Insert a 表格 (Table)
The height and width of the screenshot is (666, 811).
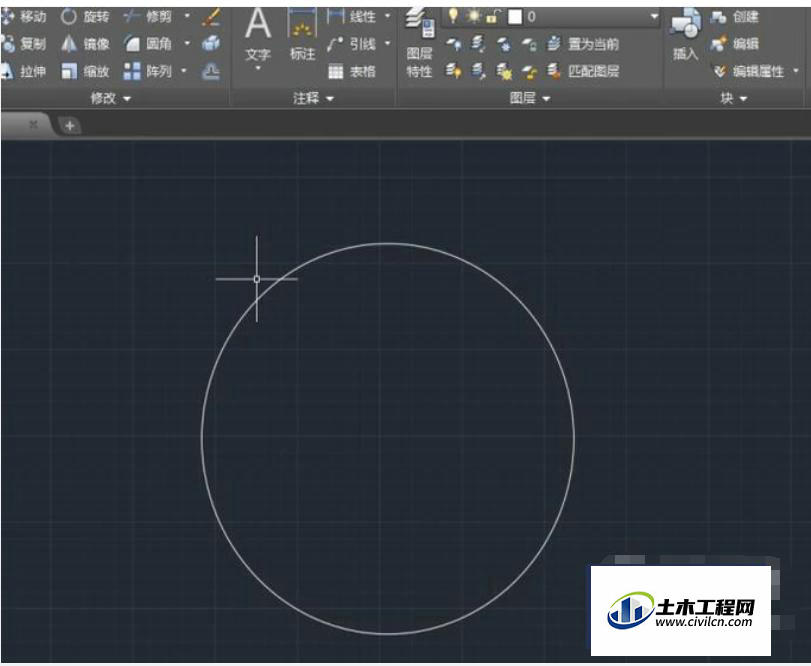click(x=352, y=71)
